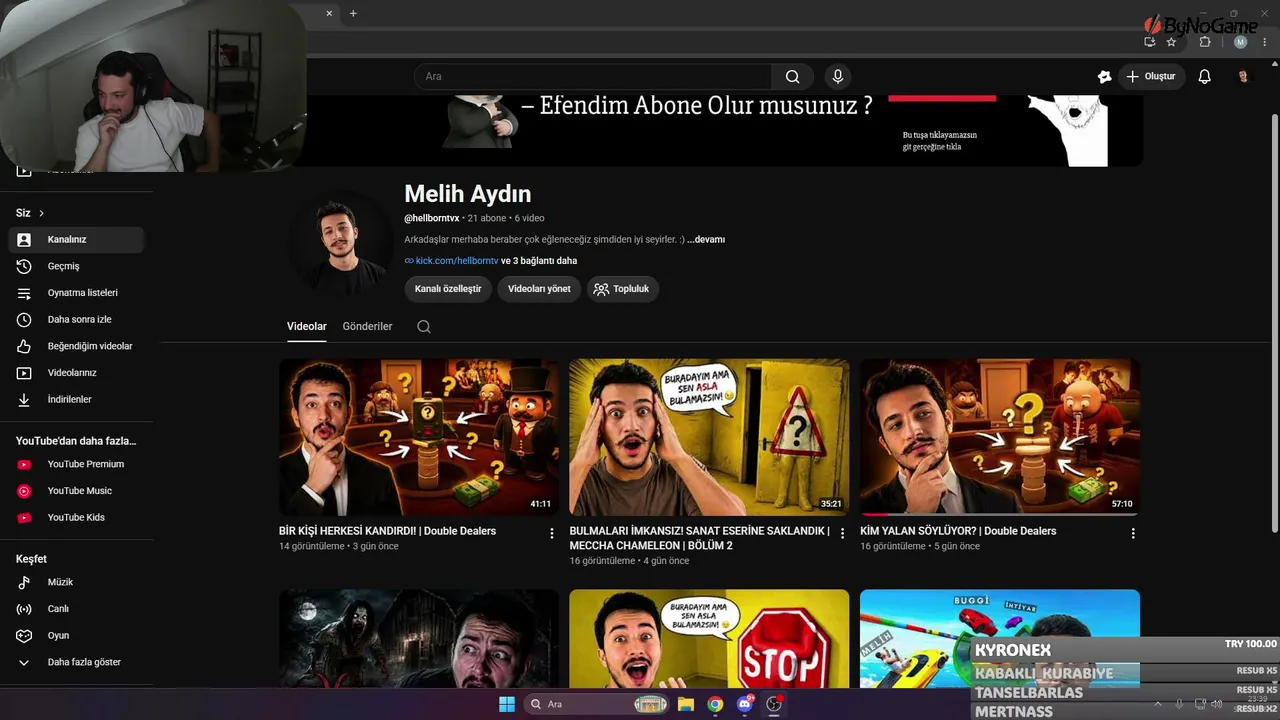Start voice search with the microphone icon
Screen dimensions: 1280x720
click(838, 77)
